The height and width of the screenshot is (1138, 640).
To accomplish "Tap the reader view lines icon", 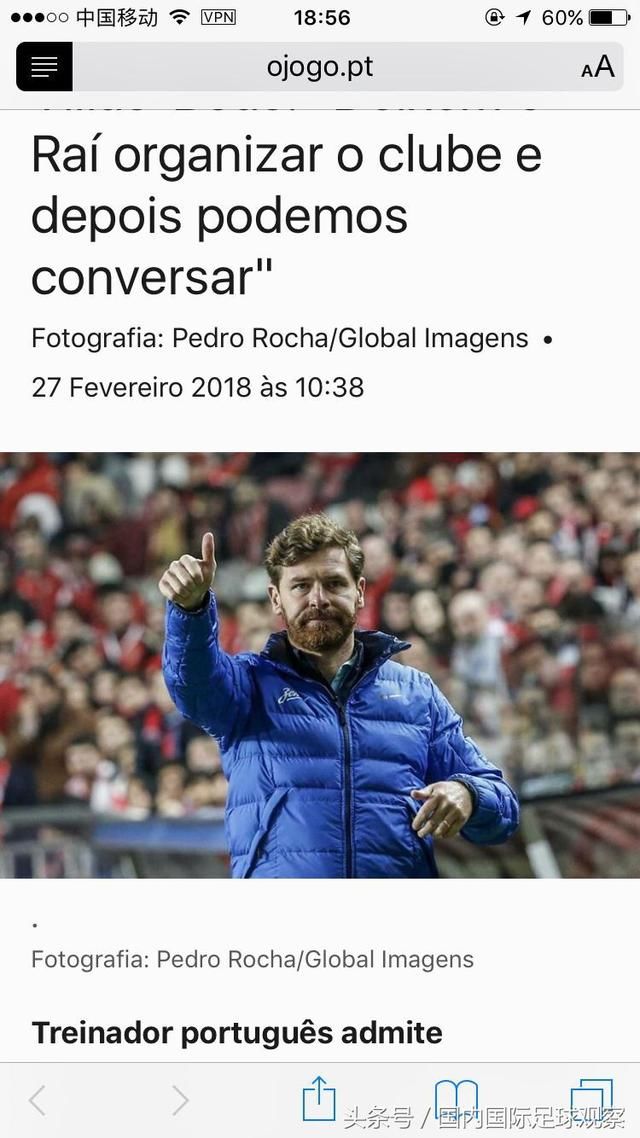I will 44,67.
